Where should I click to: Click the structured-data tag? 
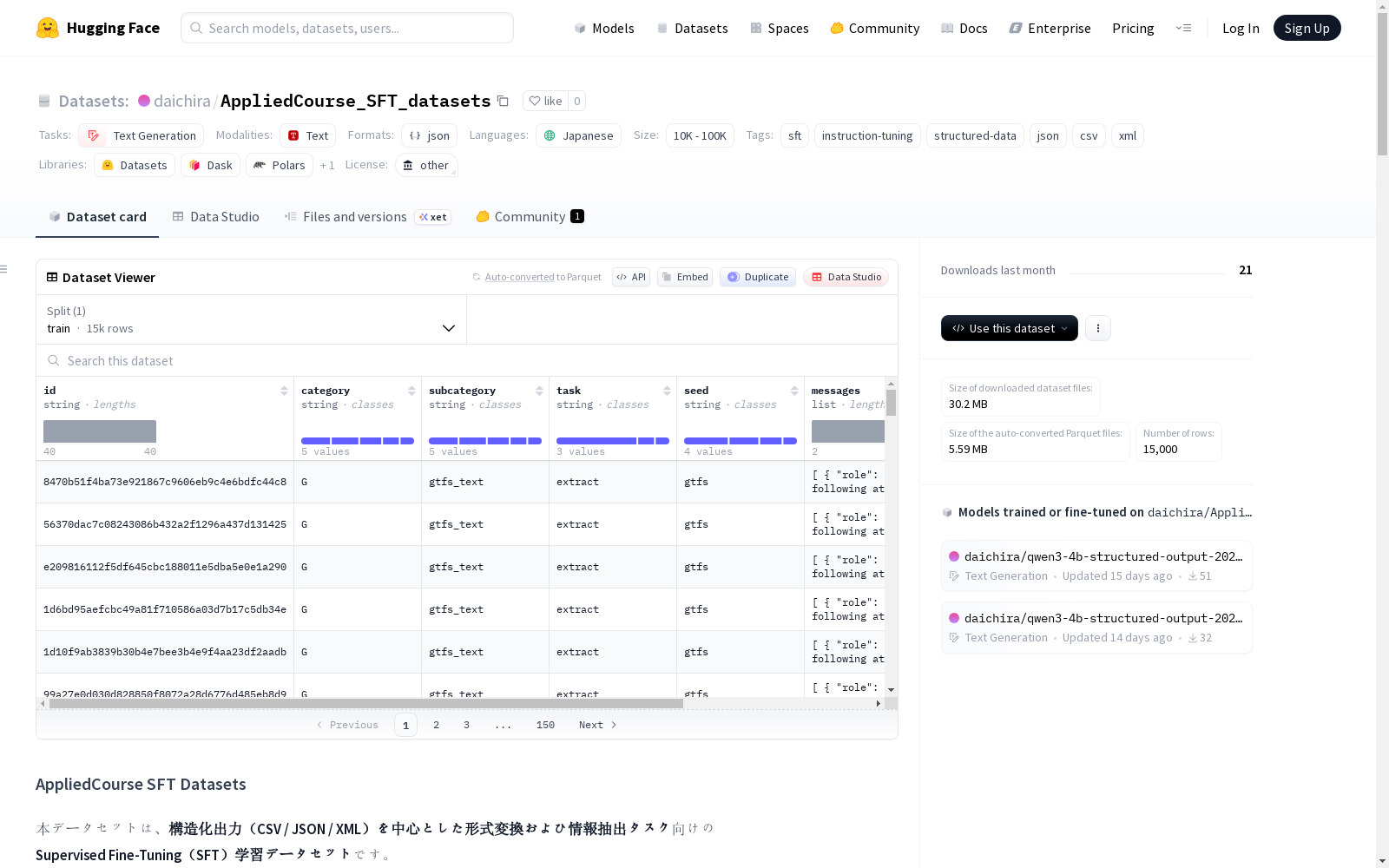click(x=975, y=135)
